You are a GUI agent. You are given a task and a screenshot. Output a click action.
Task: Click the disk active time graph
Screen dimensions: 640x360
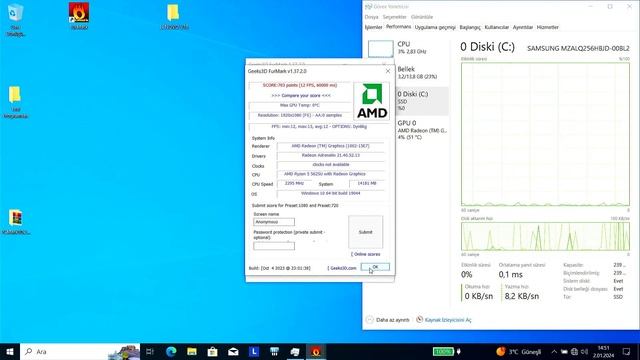[x=545, y=134]
